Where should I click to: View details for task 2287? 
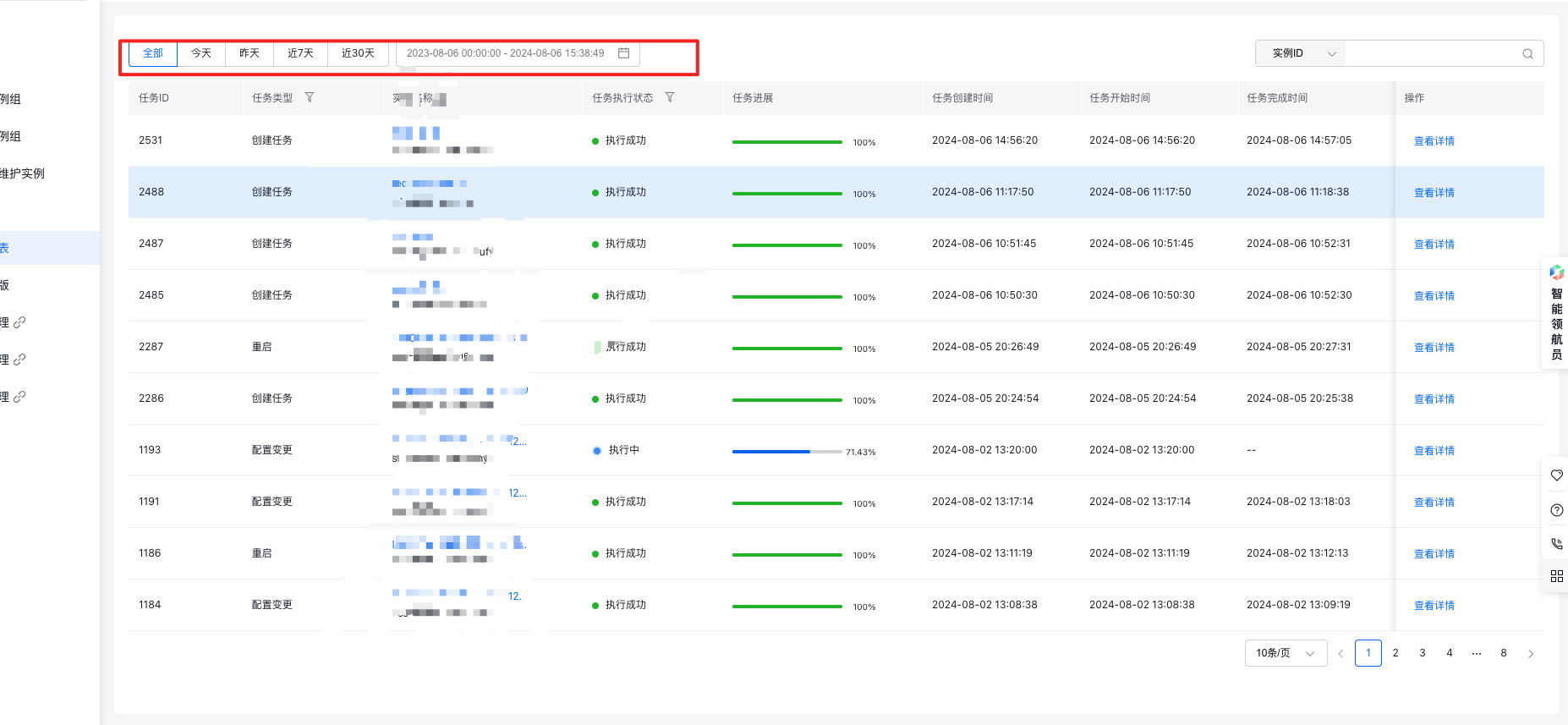1434,348
